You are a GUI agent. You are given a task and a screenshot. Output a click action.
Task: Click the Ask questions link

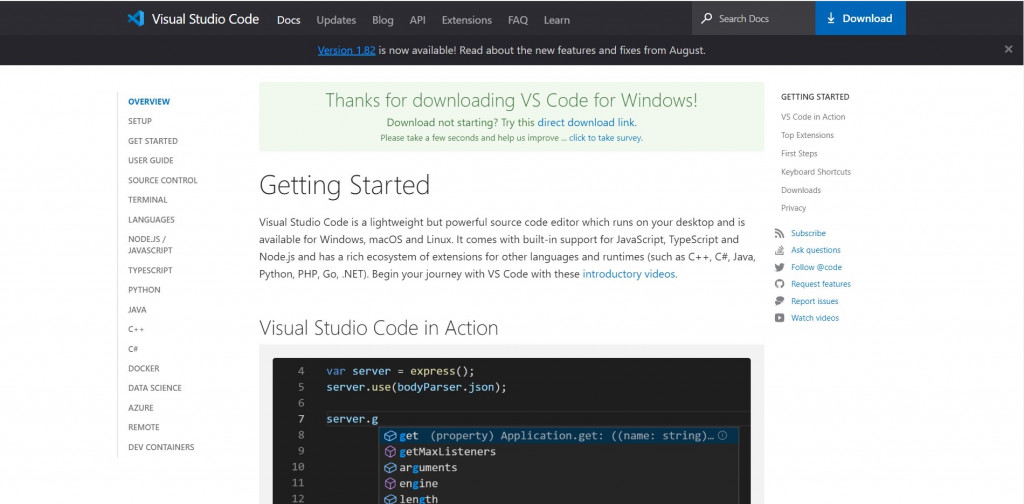(816, 250)
